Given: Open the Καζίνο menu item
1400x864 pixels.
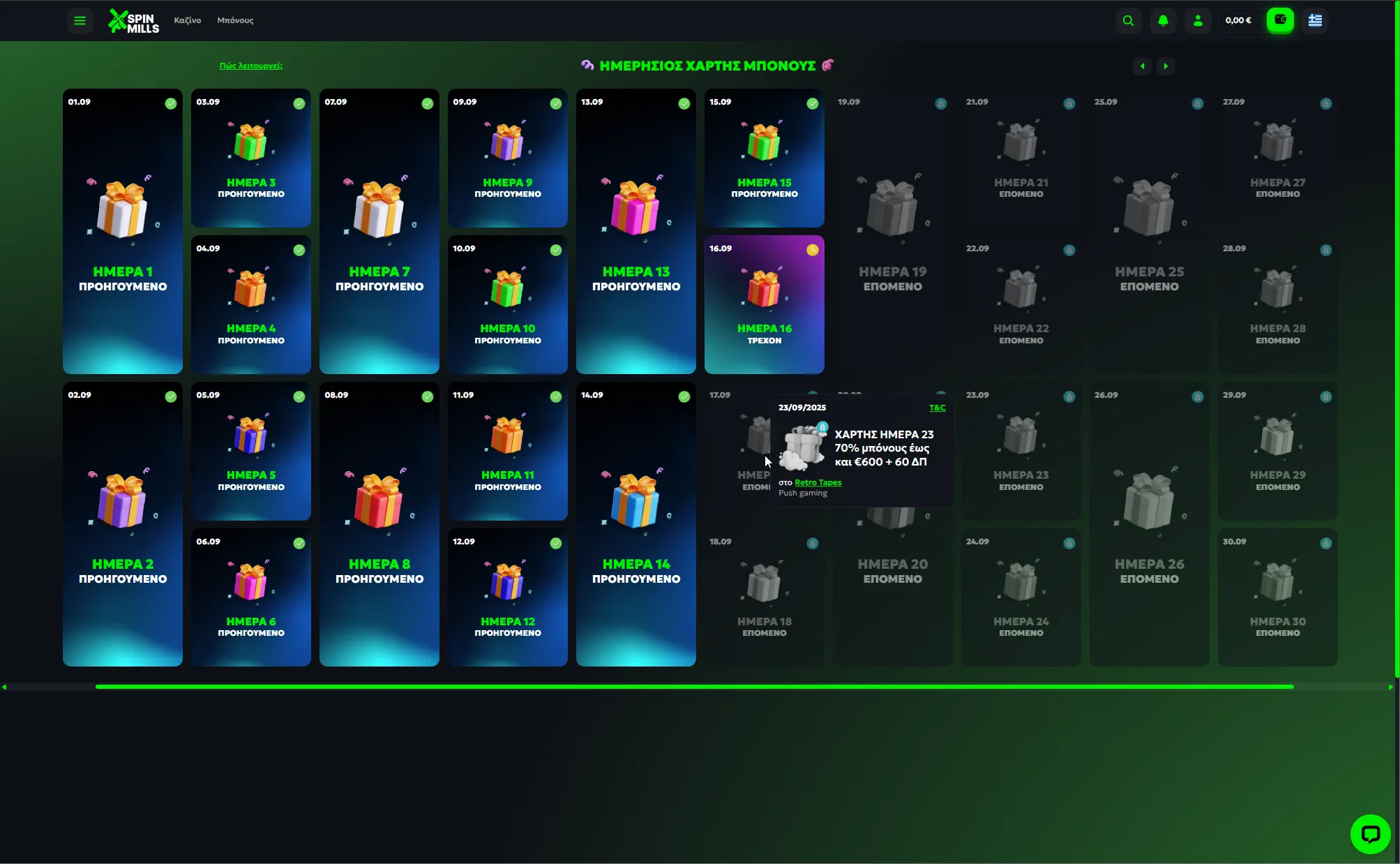Looking at the screenshot, I should pos(187,20).
